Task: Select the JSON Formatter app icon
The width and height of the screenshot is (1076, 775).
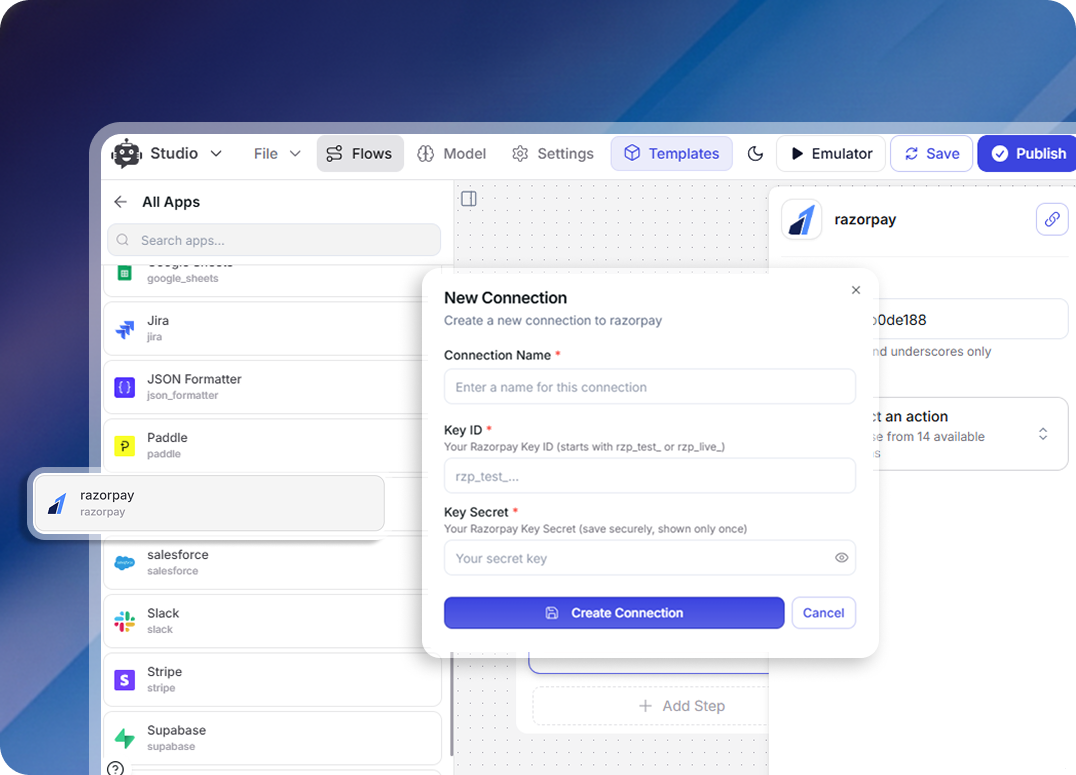Action: pos(123,387)
